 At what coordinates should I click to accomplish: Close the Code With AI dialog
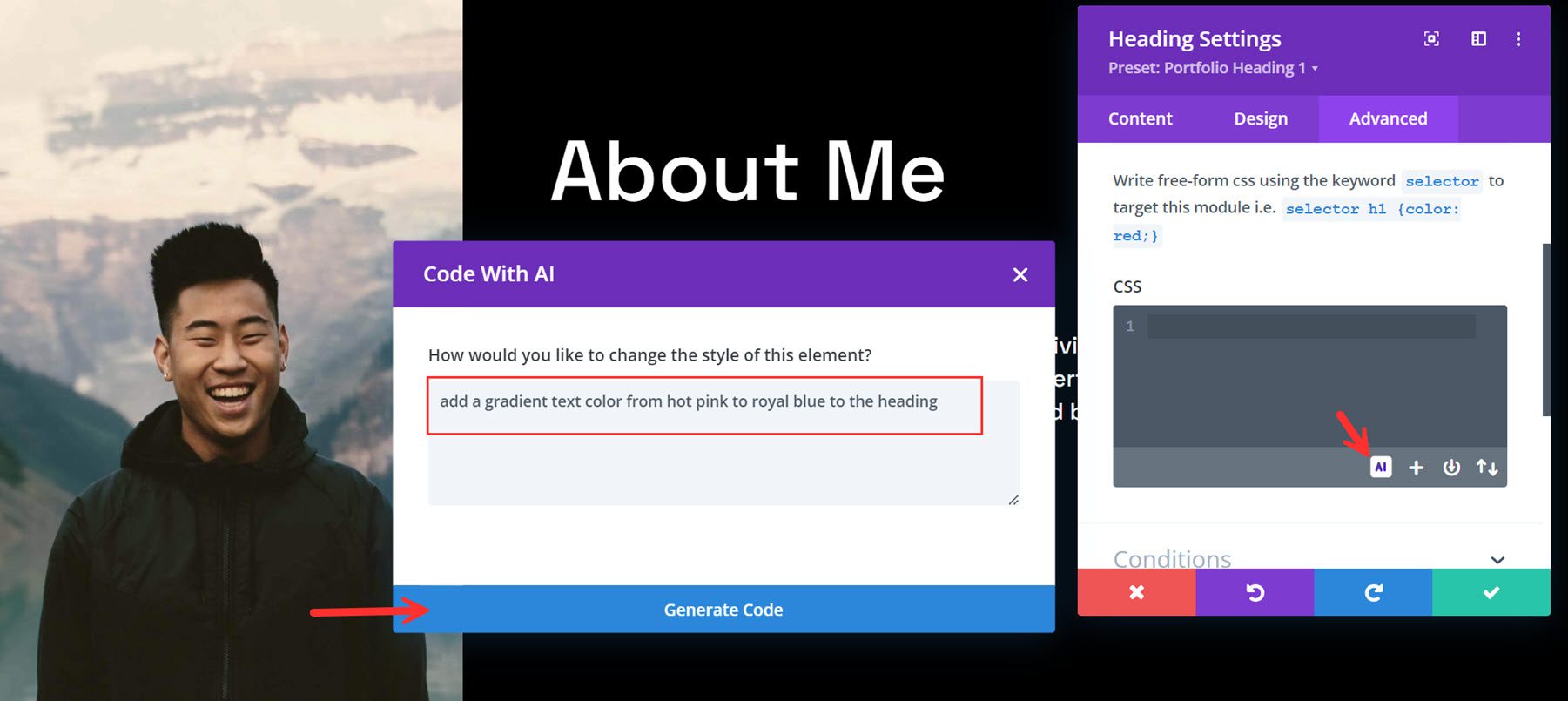[x=1020, y=274]
